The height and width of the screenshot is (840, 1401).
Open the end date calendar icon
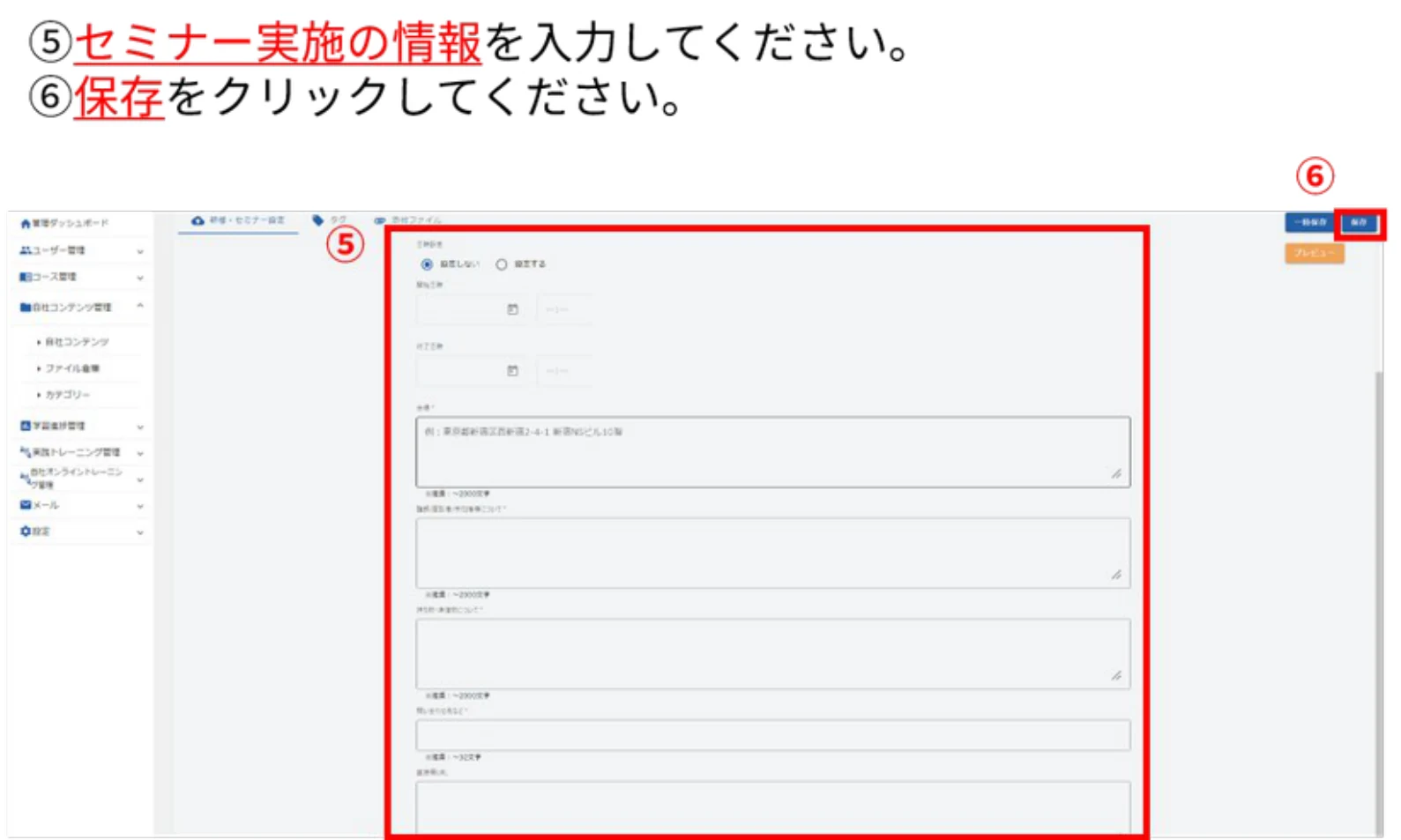pos(512,371)
